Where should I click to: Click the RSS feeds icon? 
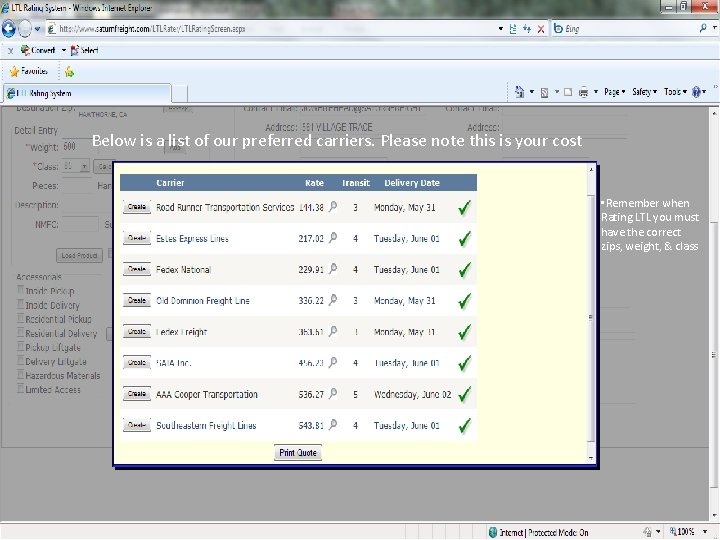pyautogui.click(x=544, y=92)
